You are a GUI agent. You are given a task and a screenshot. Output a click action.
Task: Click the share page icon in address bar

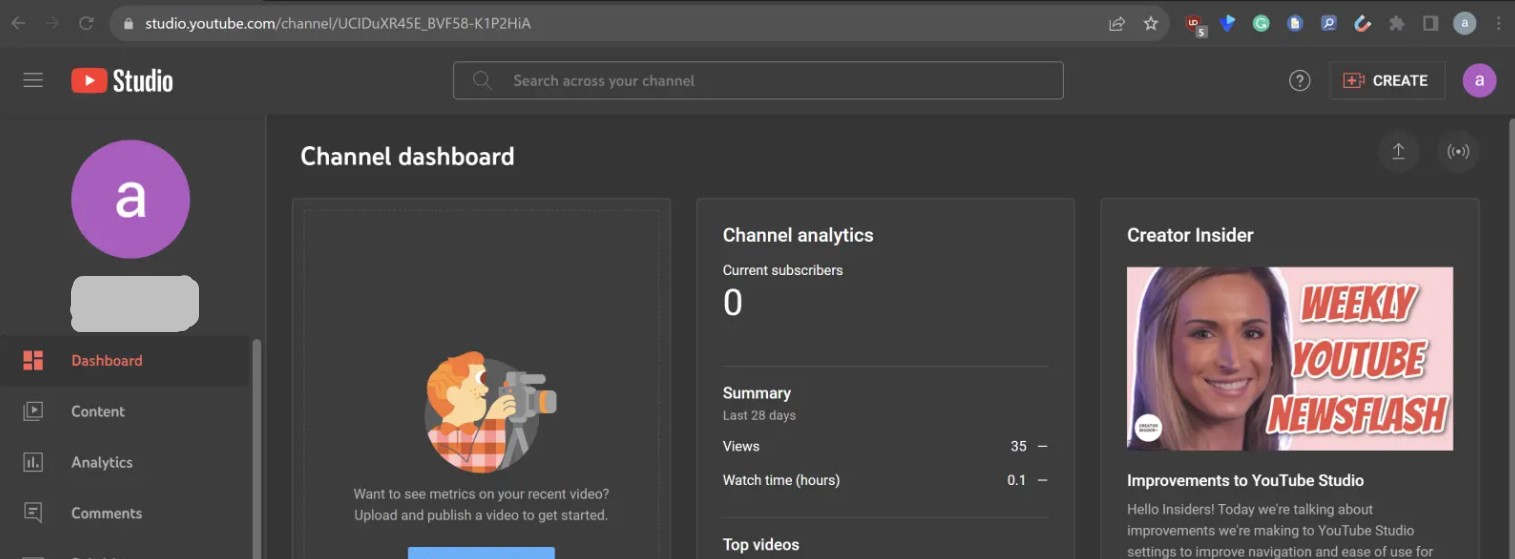pyautogui.click(x=1117, y=23)
